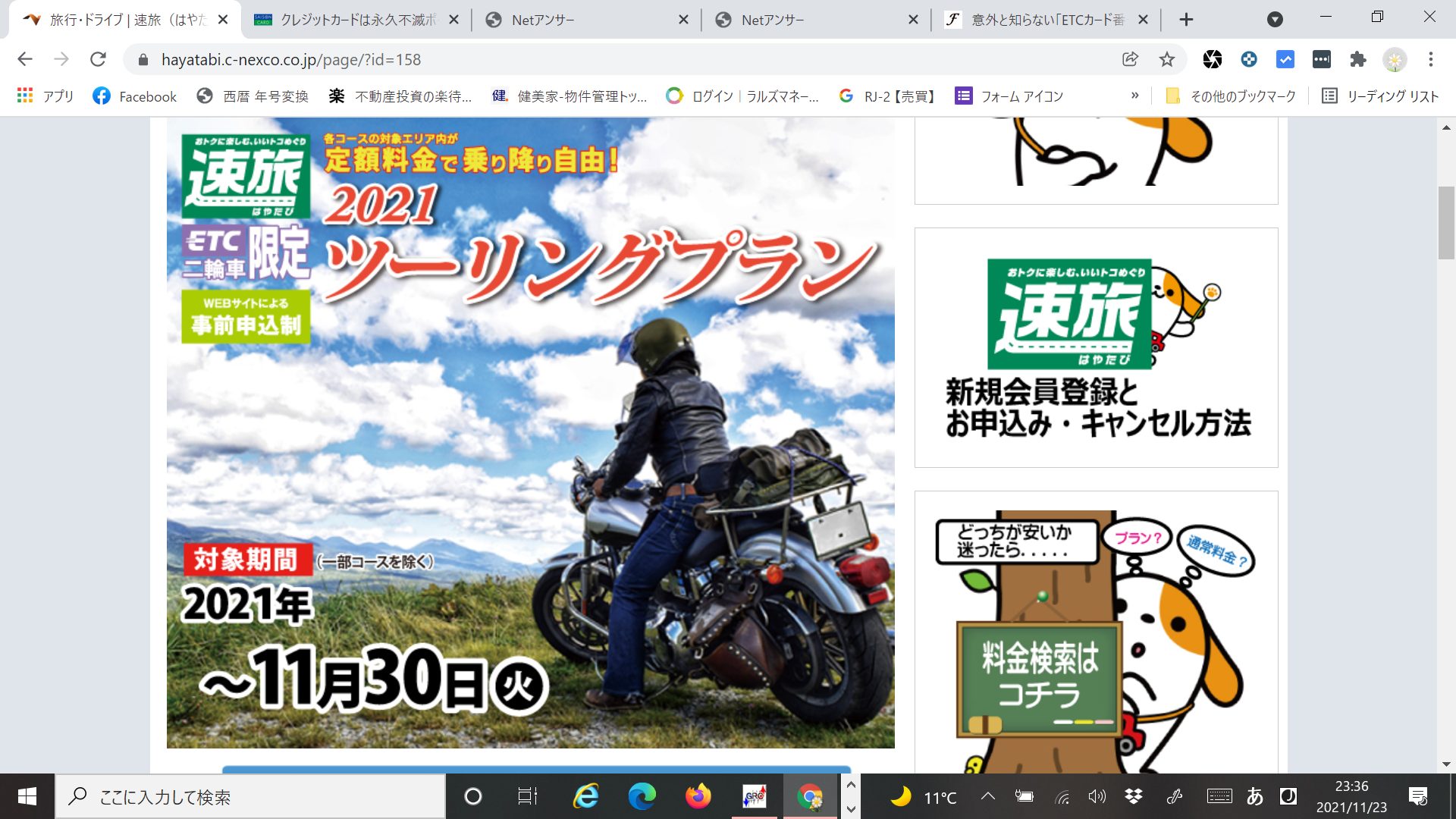Viewport: 1456px width, 819px height.
Task: Open 新規会員登録とお申込み・キャンセル方法 banner
Action: click(x=1096, y=347)
